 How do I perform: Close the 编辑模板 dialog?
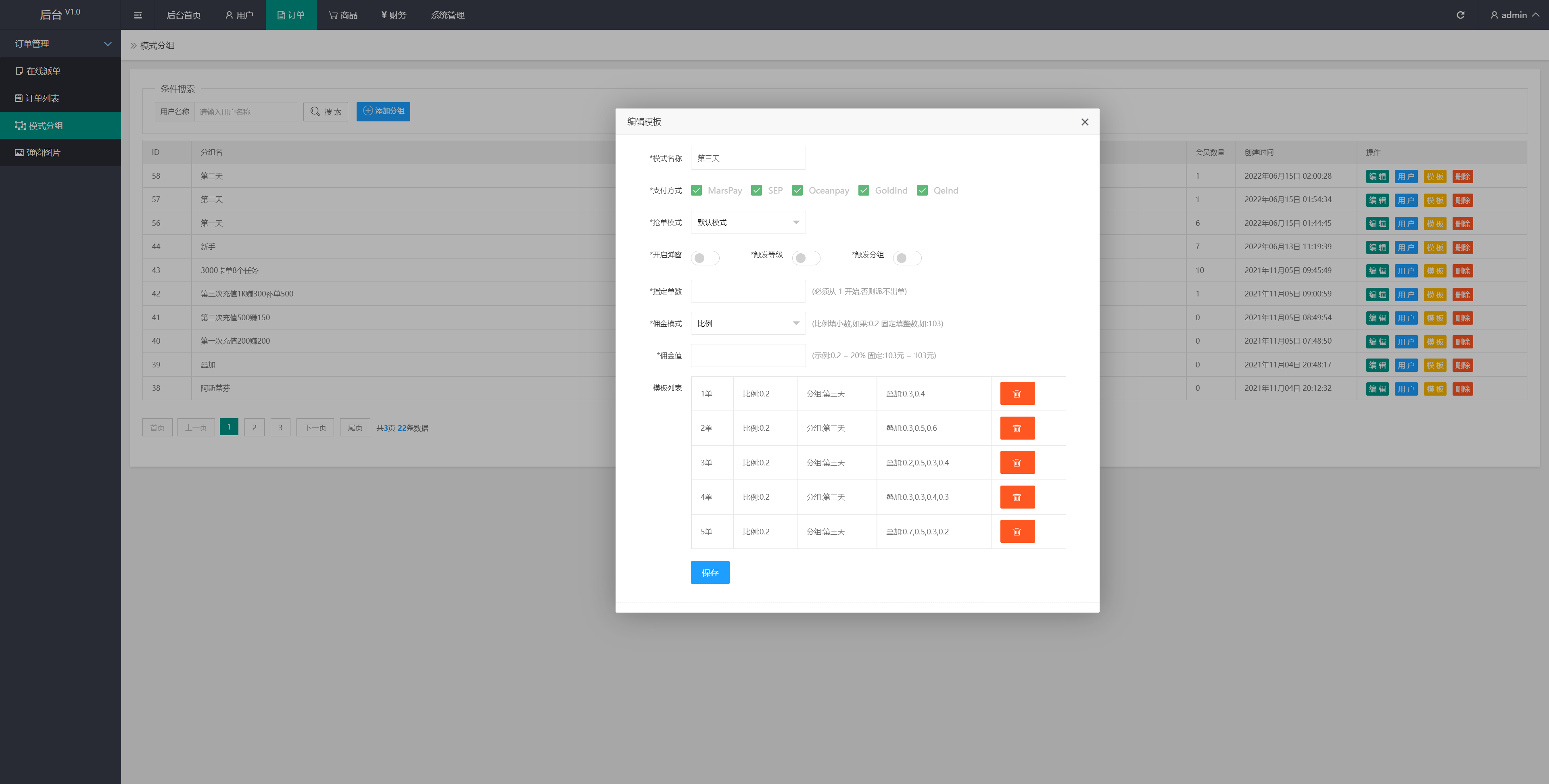coord(1084,122)
